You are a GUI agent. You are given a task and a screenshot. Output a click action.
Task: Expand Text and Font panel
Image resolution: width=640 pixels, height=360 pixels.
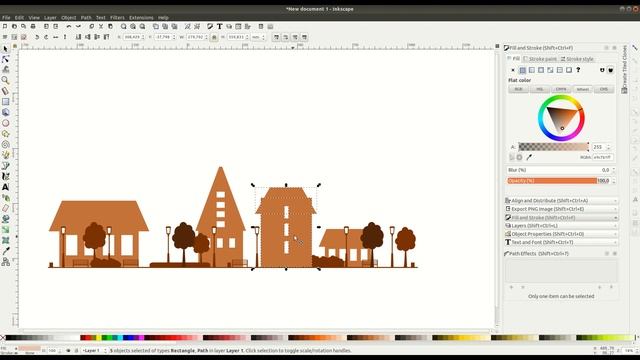tap(561, 242)
